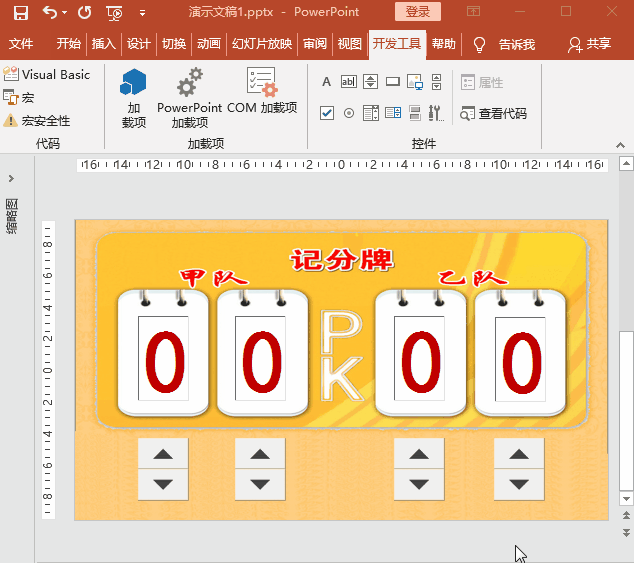Go to previous slide double-arrow

click(626, 515)
